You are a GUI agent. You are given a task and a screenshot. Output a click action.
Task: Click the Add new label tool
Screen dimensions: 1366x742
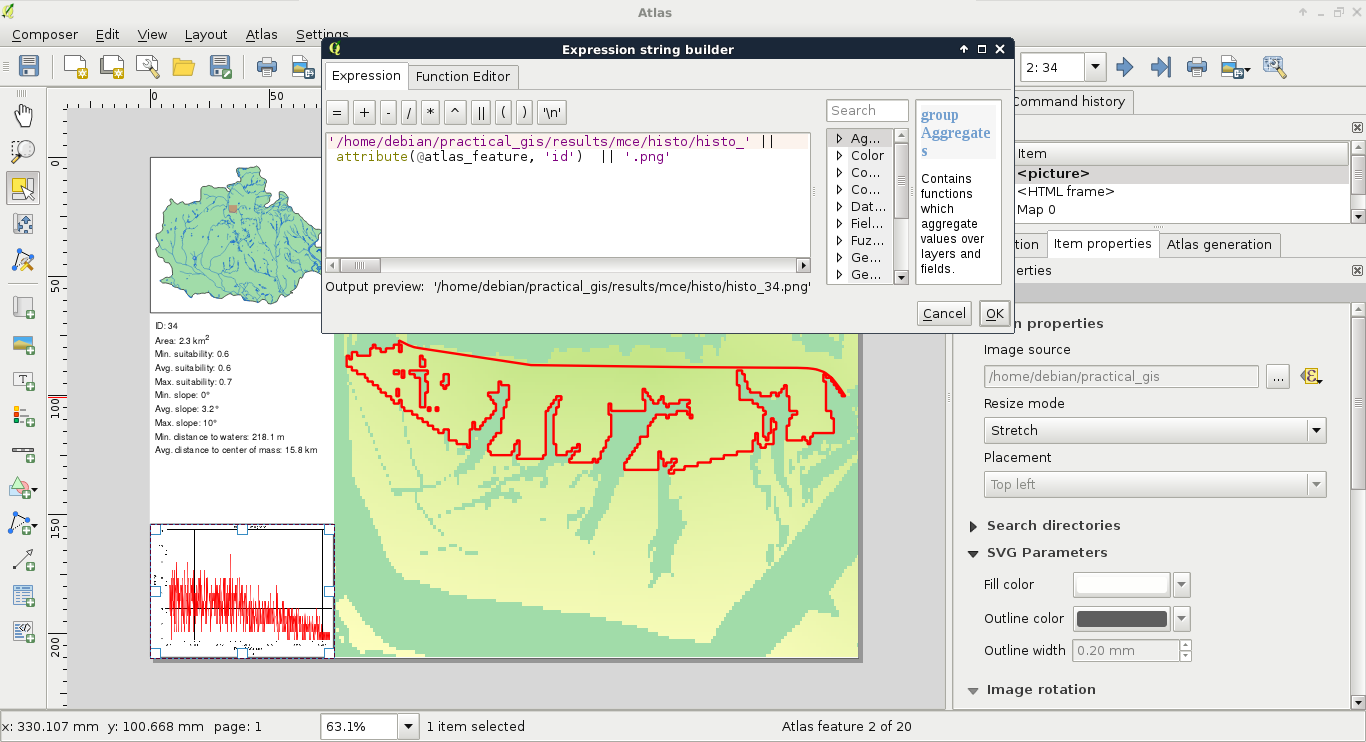(x=23, y=380)
